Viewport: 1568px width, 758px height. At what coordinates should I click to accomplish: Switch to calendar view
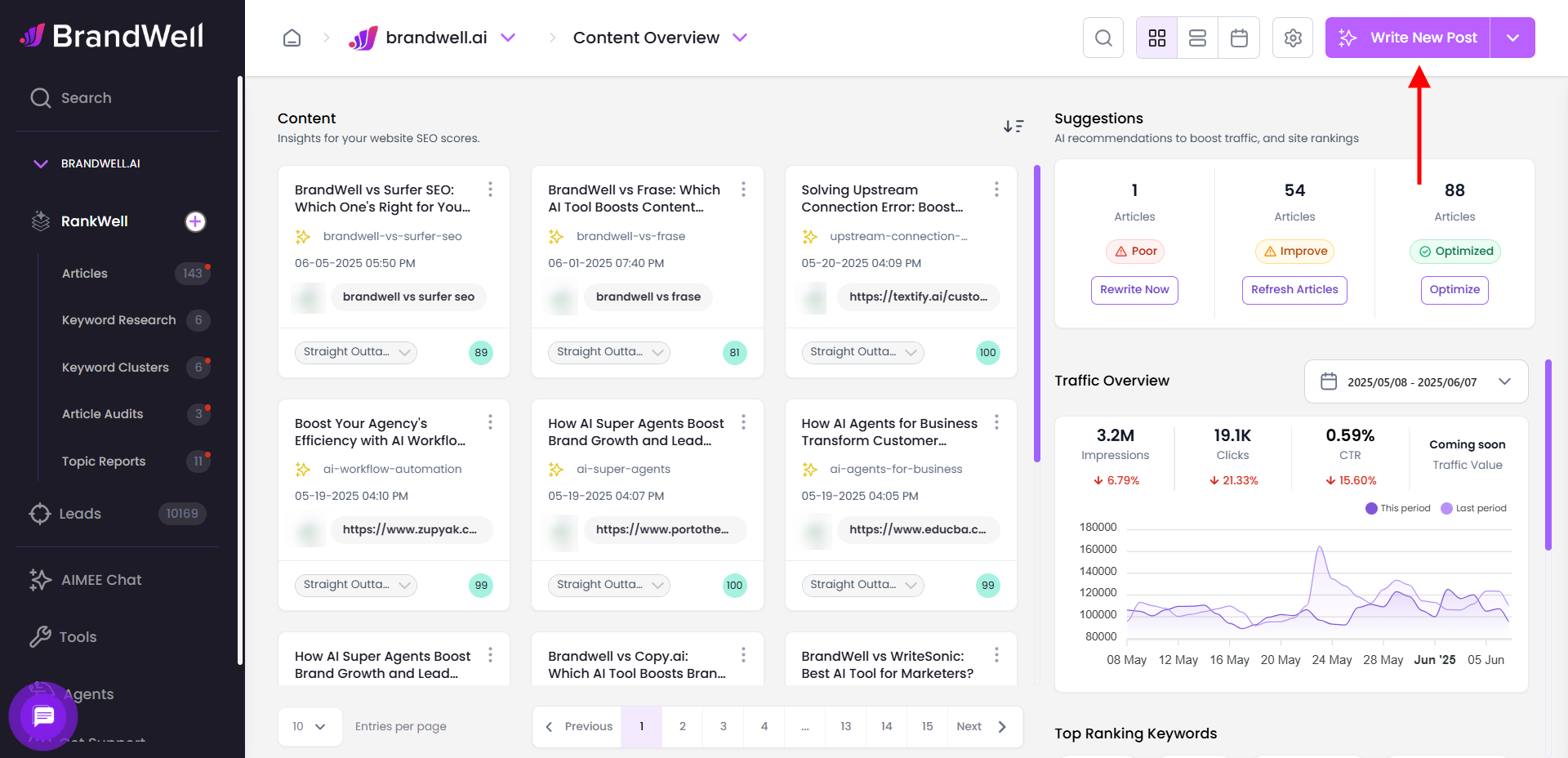coord(1239,38)
